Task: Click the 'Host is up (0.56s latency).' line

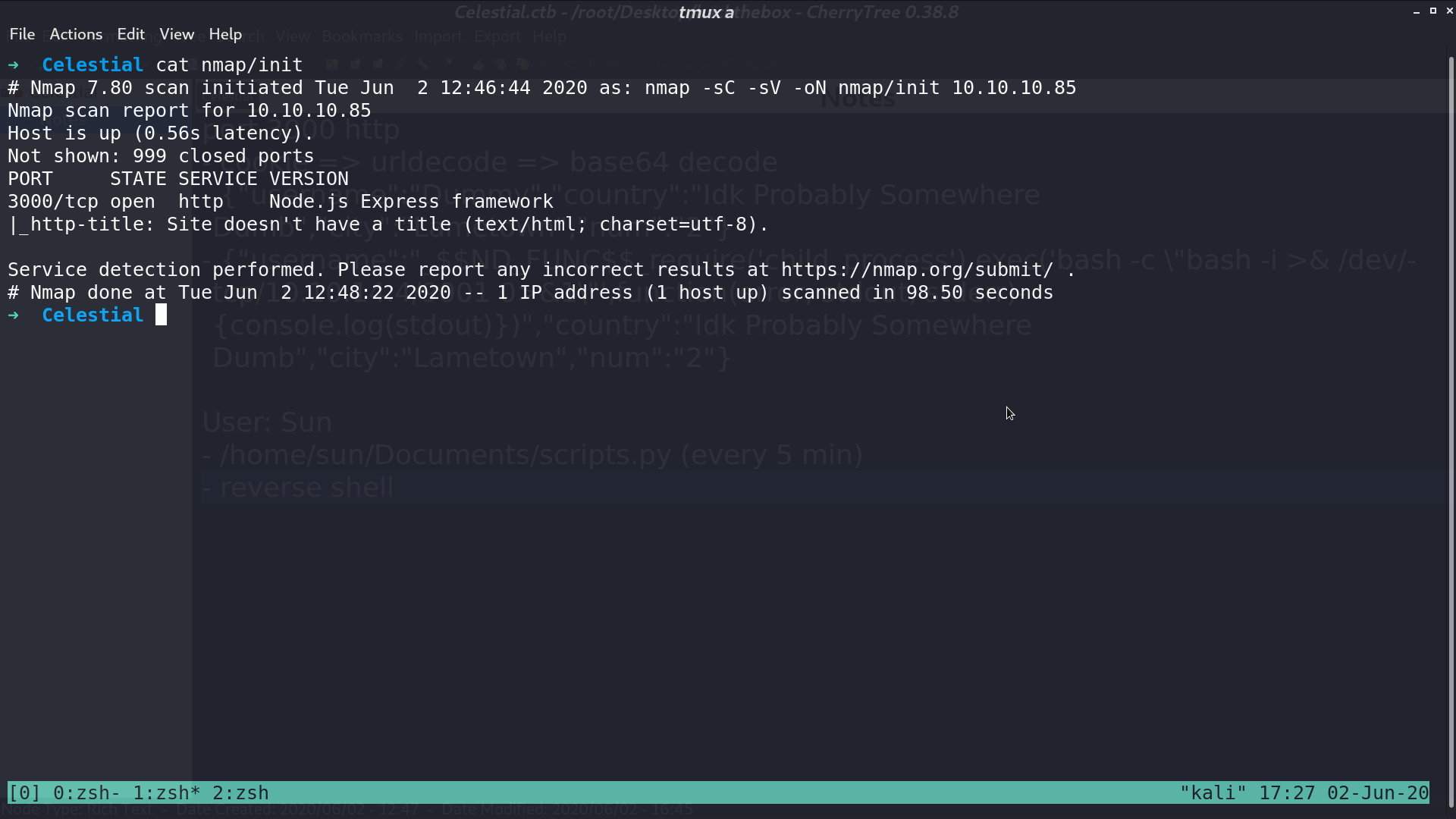Action: (x=161, y=133)
